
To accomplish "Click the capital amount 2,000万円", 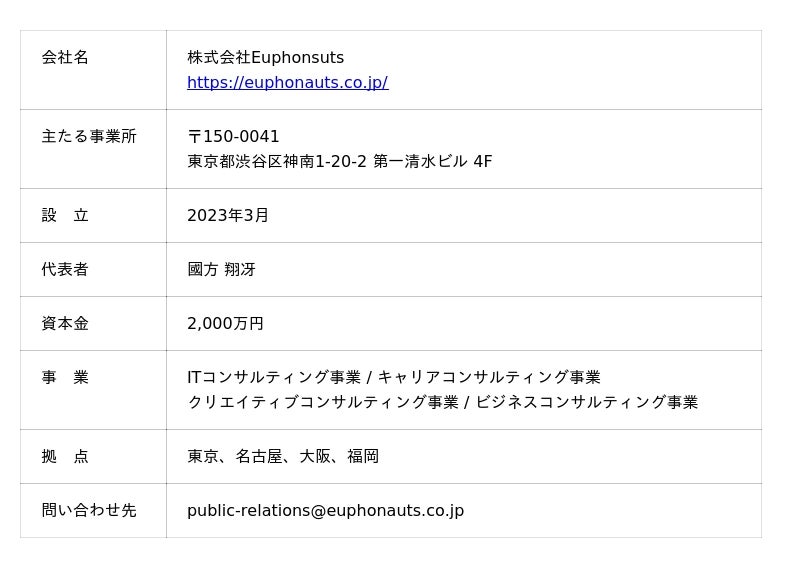I will [x=225, y=324].
